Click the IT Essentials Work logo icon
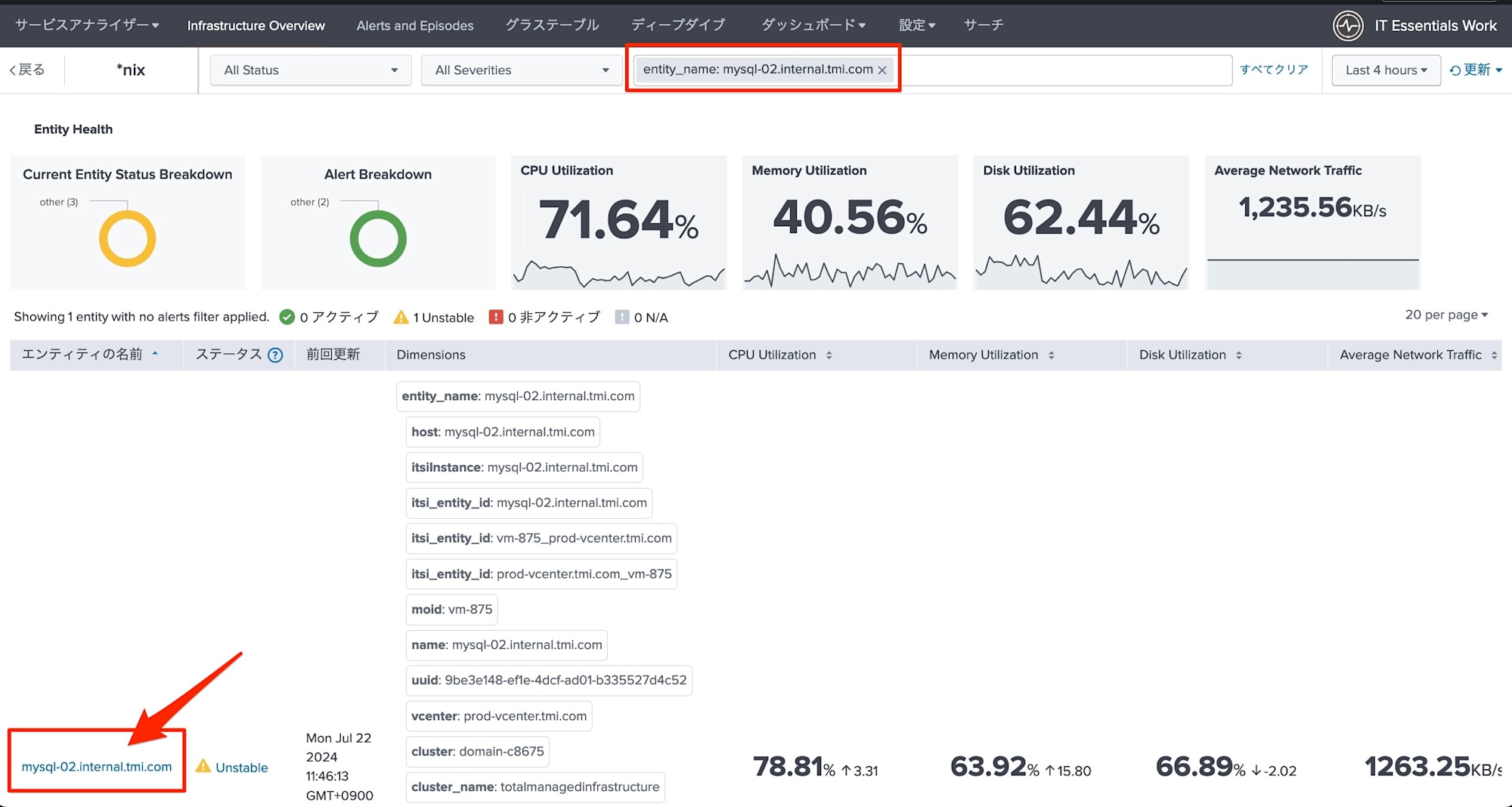This screenshot has width=1512, height=807. coord(1348,26)
